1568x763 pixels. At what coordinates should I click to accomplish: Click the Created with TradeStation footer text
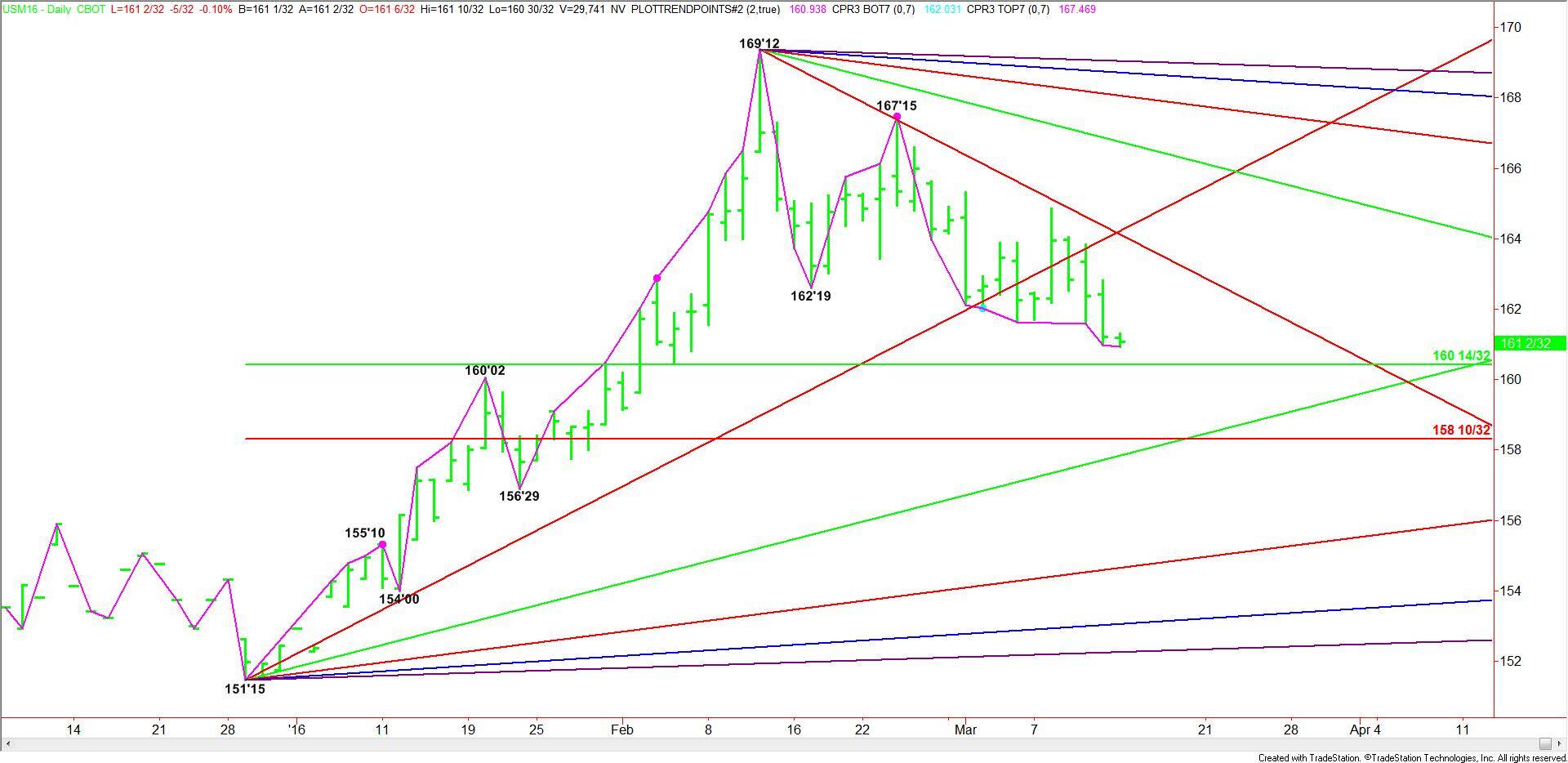pyautogui.click(x=1412, y=758)
